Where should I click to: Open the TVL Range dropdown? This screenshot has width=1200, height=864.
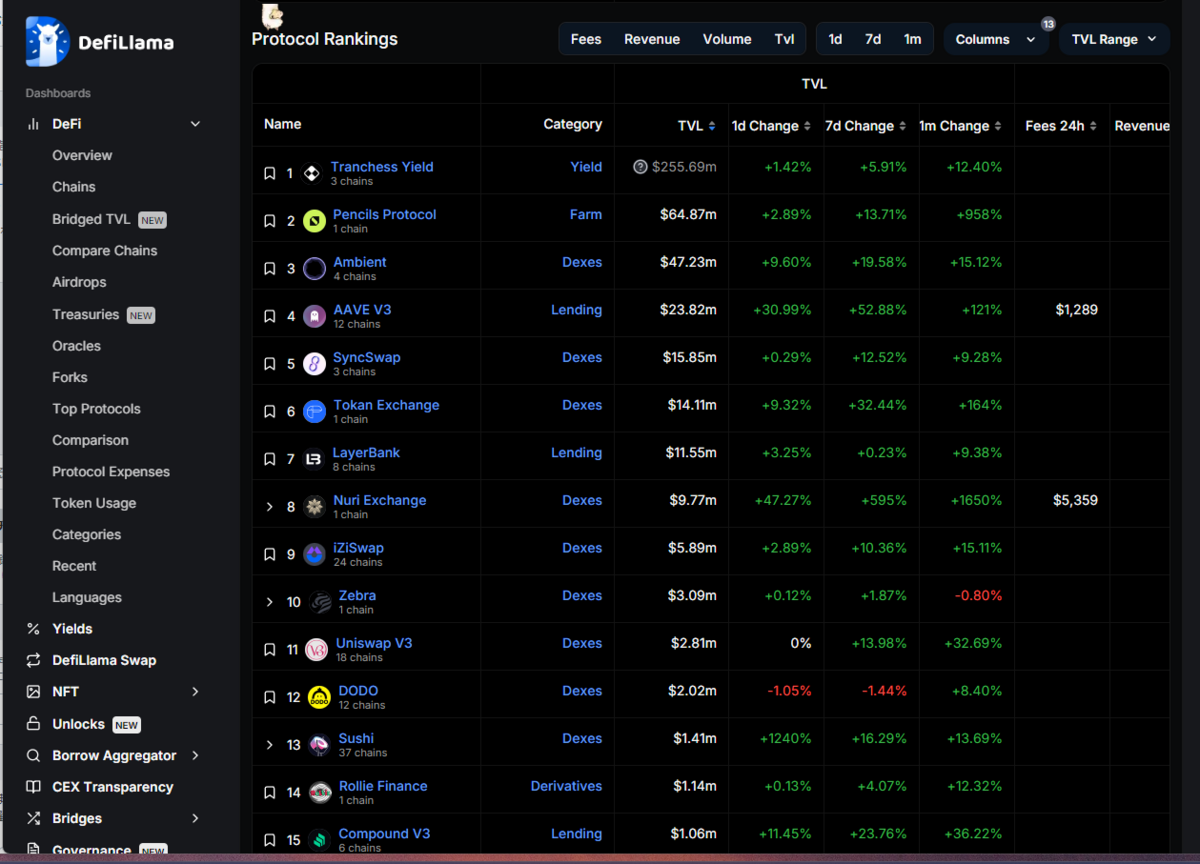pyautogui.click(x=1113, y=39)
